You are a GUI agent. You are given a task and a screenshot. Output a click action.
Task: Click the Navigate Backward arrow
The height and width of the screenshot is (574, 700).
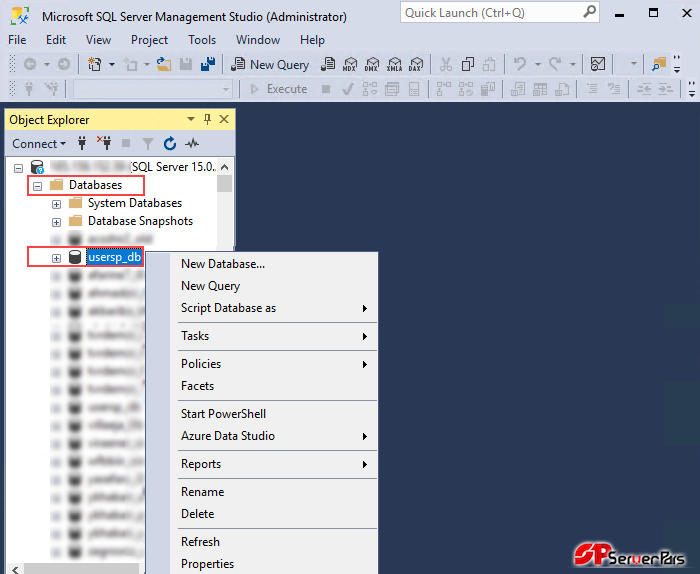tap(30, 65)
